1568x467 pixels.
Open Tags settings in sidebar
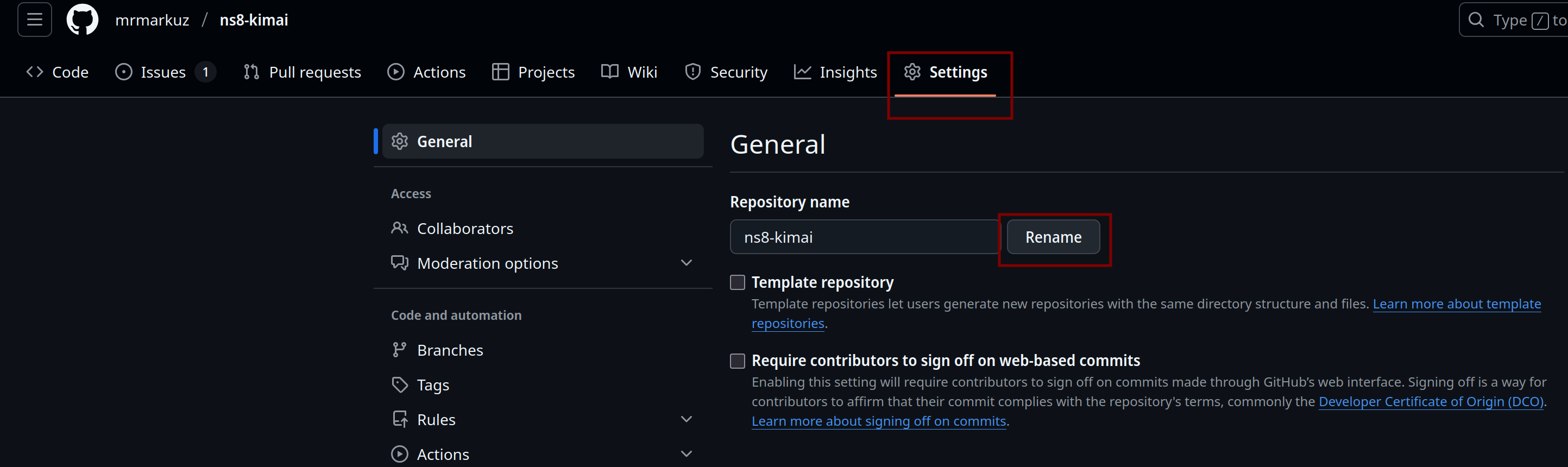(433, 385)
